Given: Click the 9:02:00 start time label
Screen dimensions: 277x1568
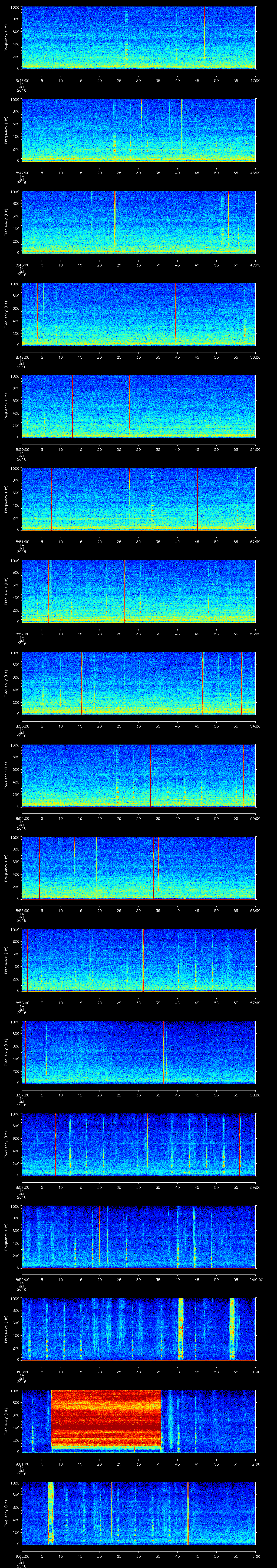Looking at the screenshot, I should point(22,1556).
